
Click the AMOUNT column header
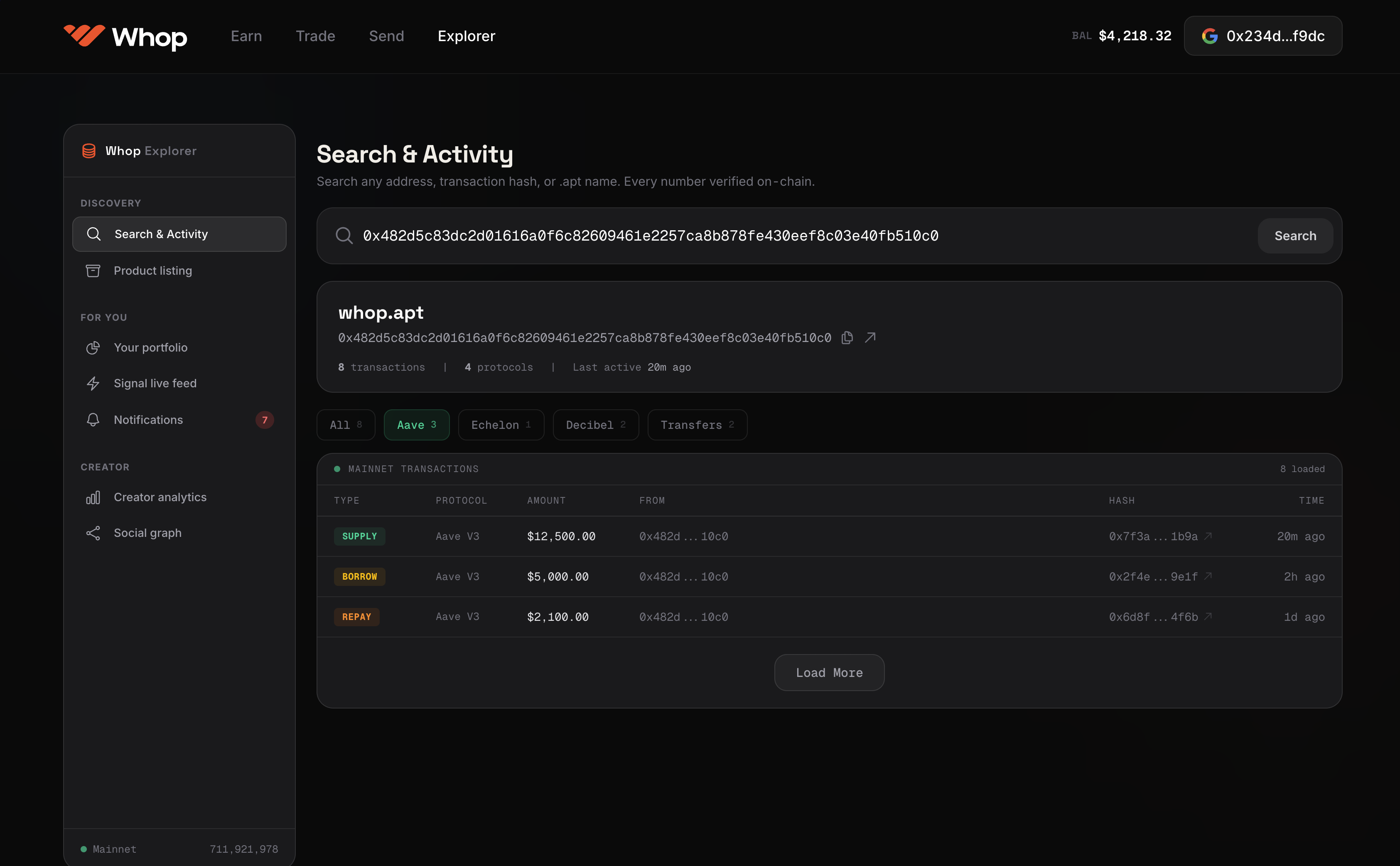click(546, 500)
